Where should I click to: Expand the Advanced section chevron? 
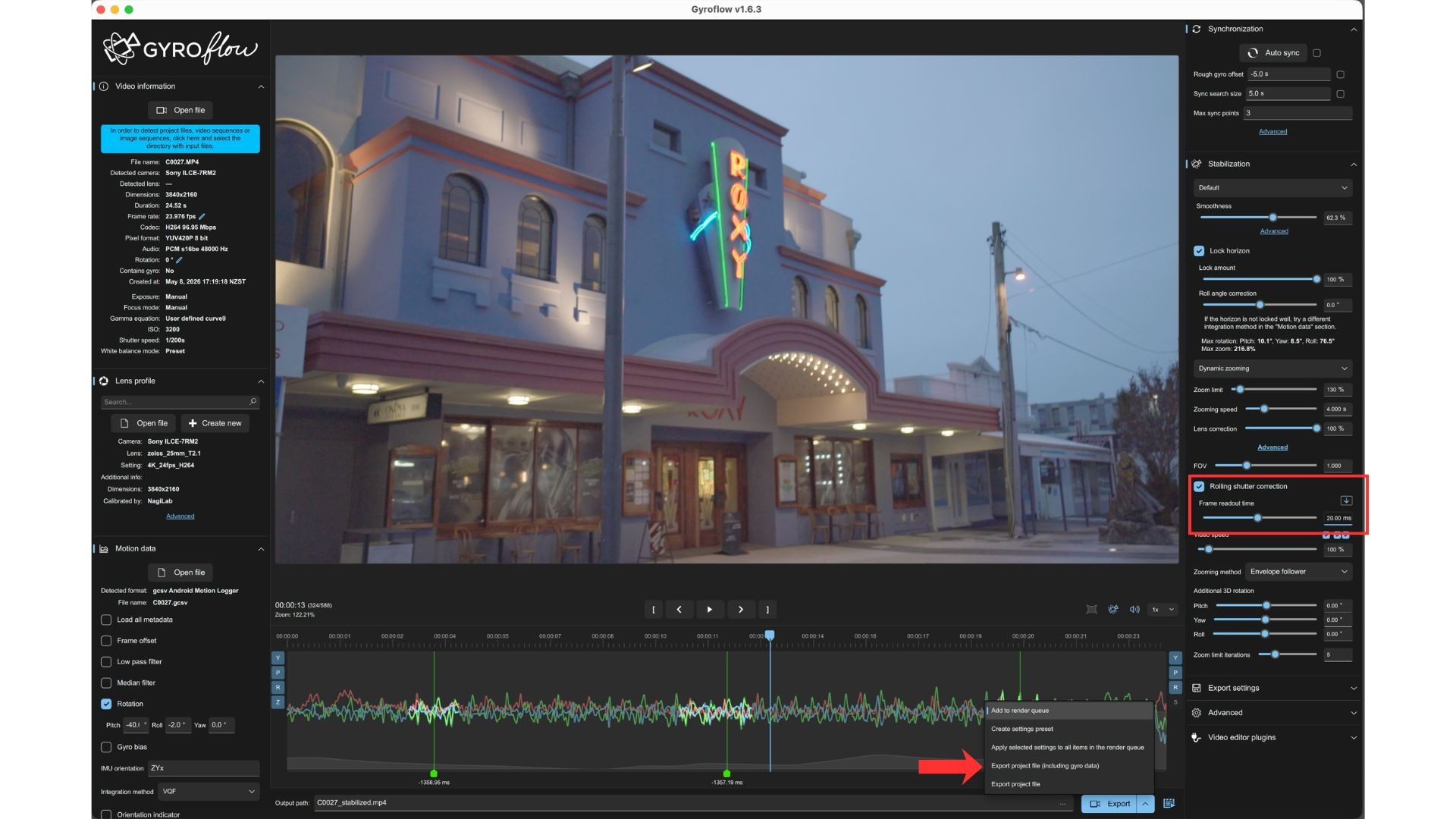tap(1354, 713)
